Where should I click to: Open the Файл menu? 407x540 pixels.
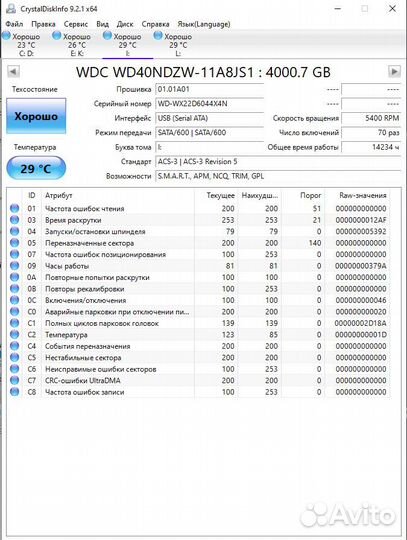(14, 24)
